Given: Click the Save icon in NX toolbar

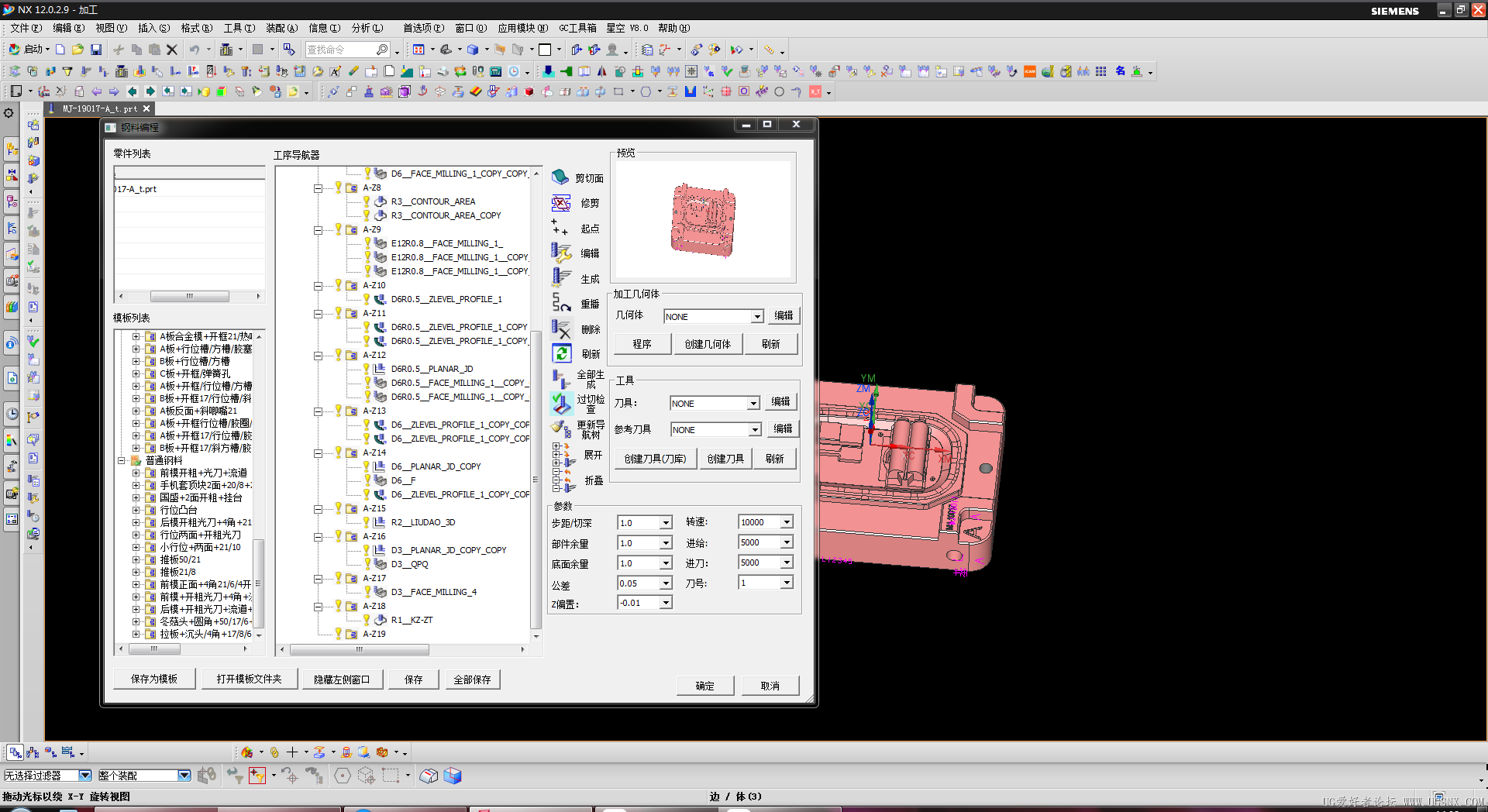Looking at the screenshot, I should tap(96, 50).
